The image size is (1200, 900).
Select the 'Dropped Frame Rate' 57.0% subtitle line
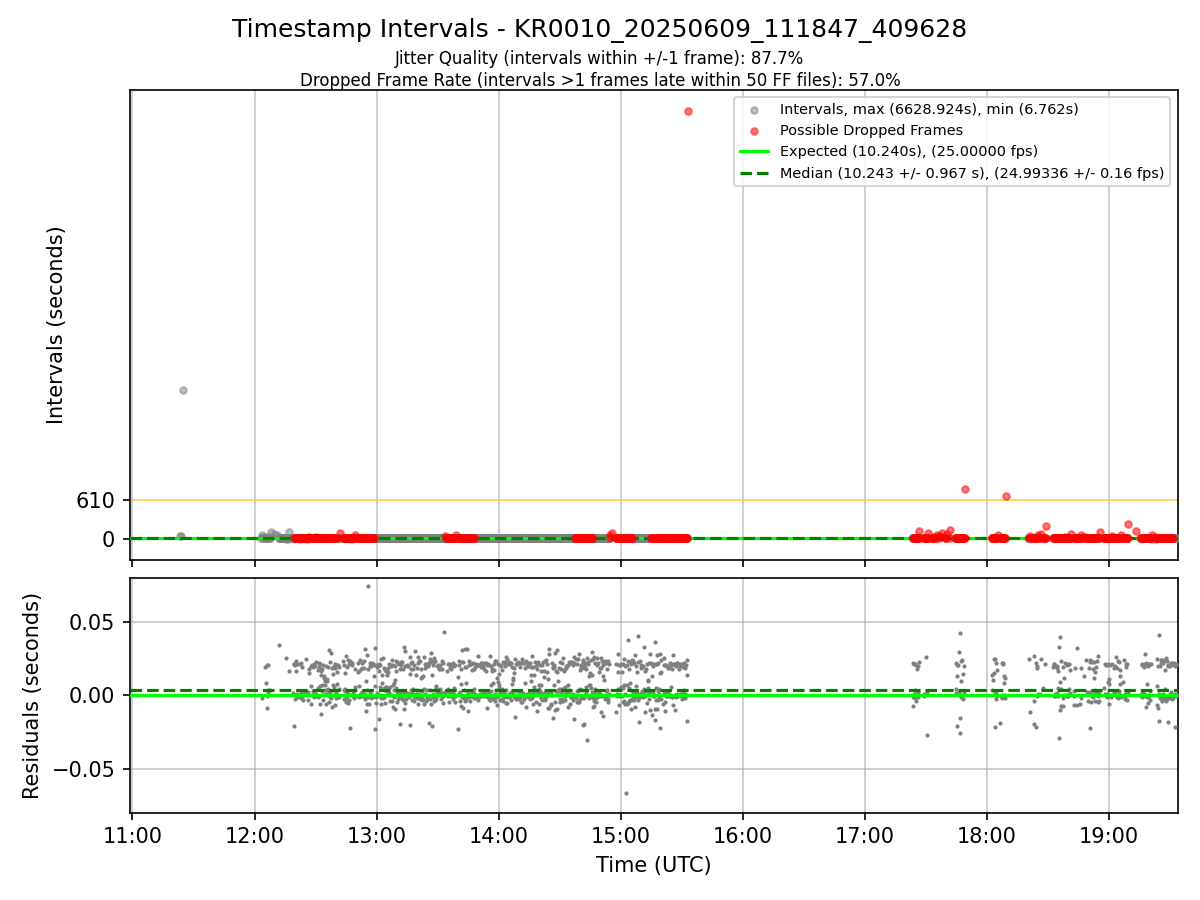600,80
